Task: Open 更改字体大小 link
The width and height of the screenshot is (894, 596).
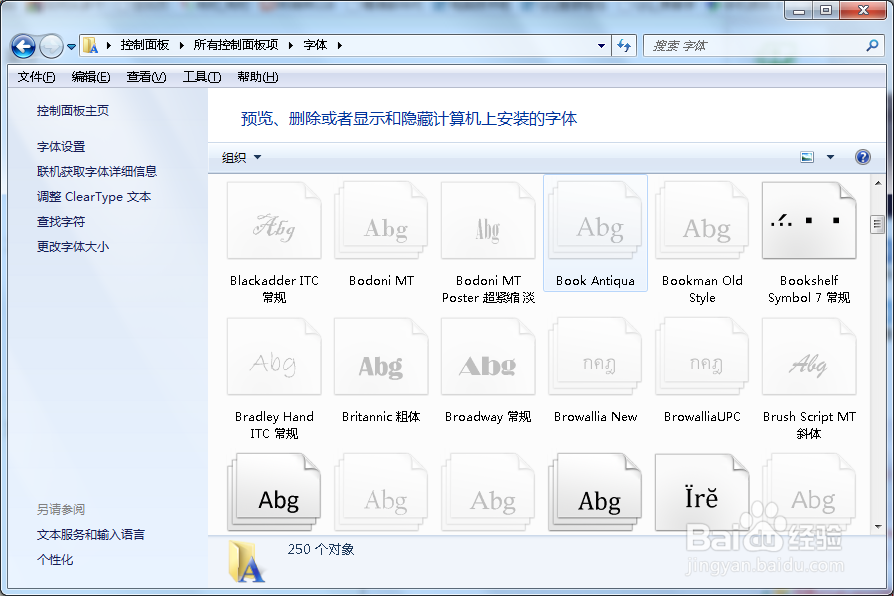Action: coord(73,246)
